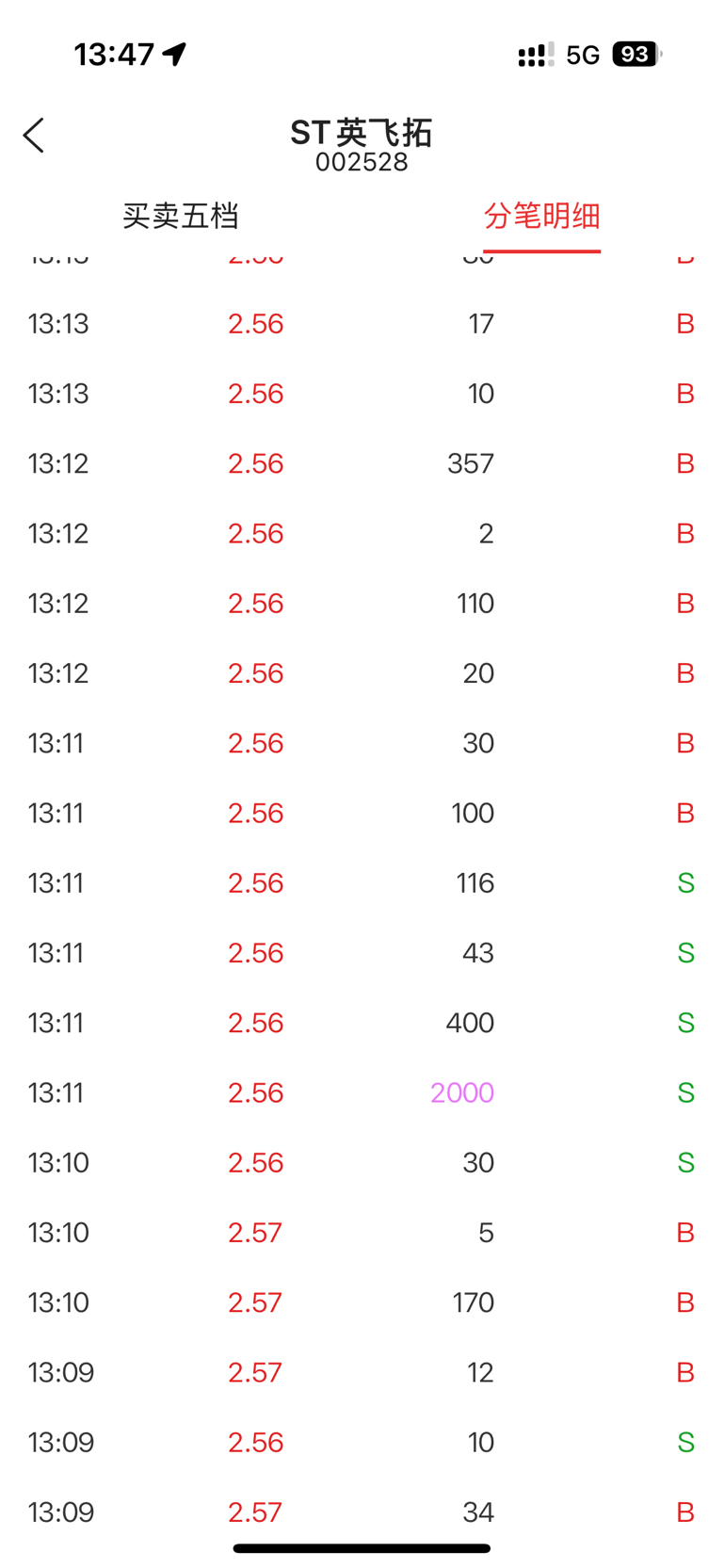Image resolution: width=724 pixels, height=1568 pixels.
Task: Tap the 13:47 clock in status bar
Action: [x=114, y=55]
